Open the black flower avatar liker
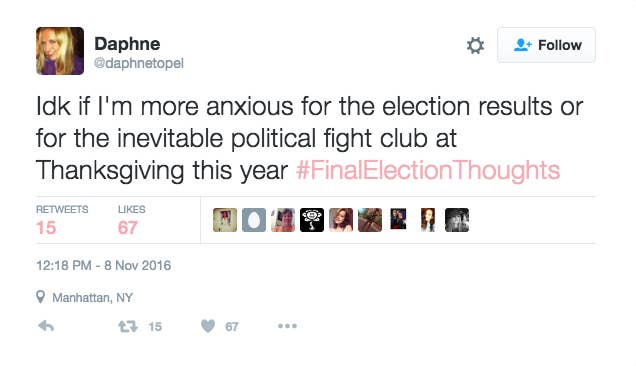This screenshot has height=366, width=636. 312,220
